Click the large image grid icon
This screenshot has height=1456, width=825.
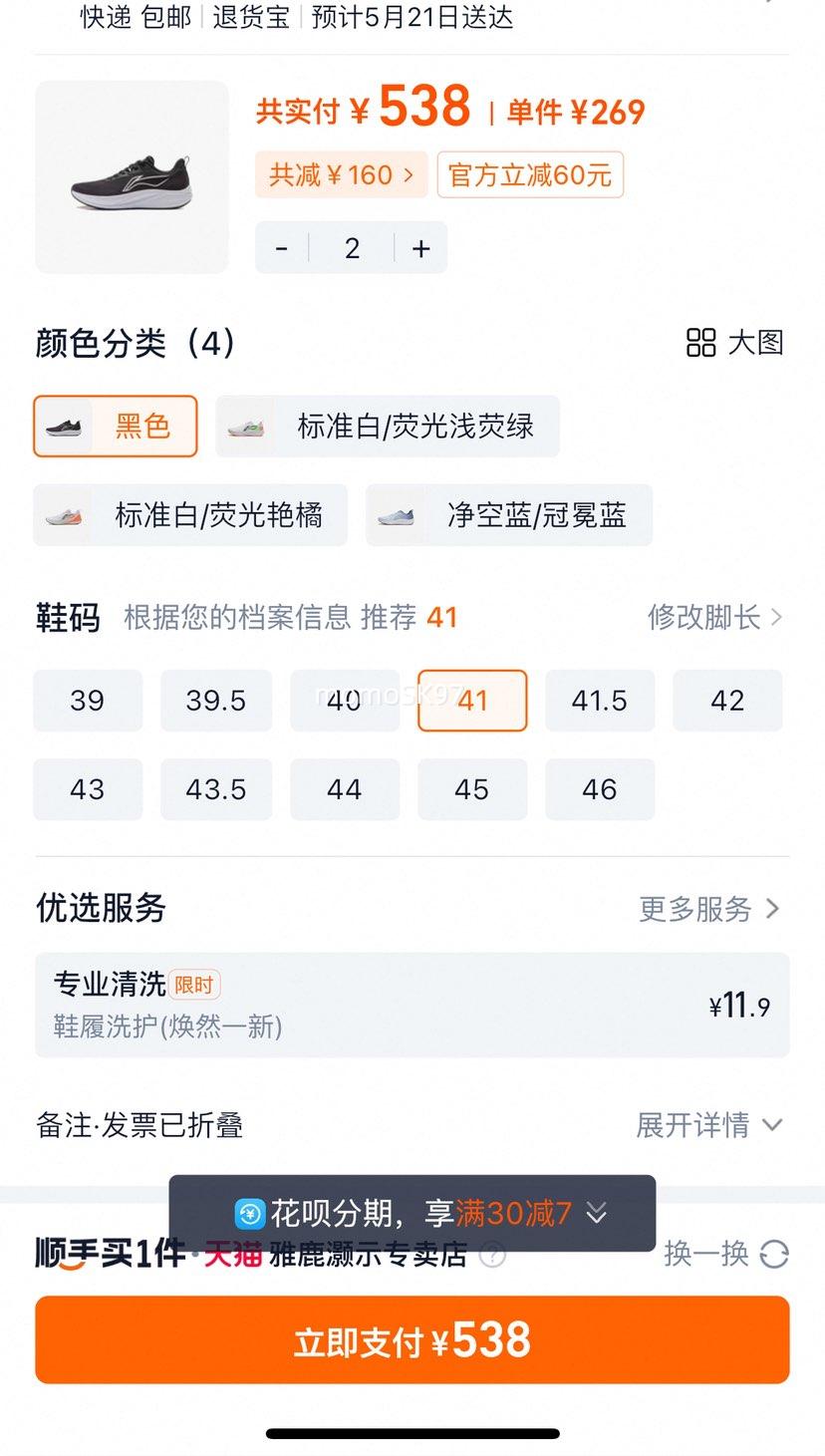pos(701,342)
